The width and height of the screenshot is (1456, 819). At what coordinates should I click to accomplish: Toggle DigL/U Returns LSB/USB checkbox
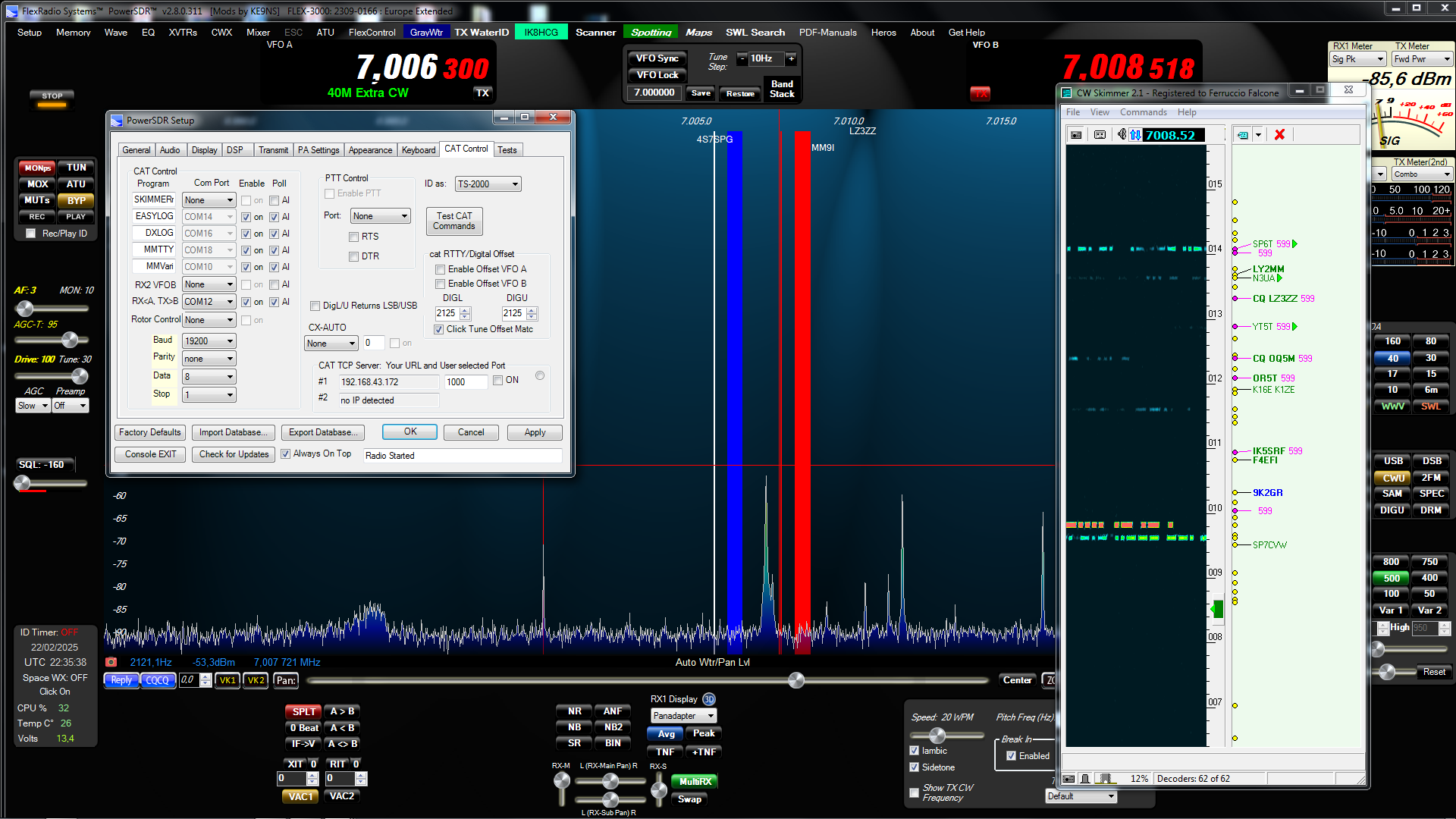pyautogui.click(x=315, y=306)
